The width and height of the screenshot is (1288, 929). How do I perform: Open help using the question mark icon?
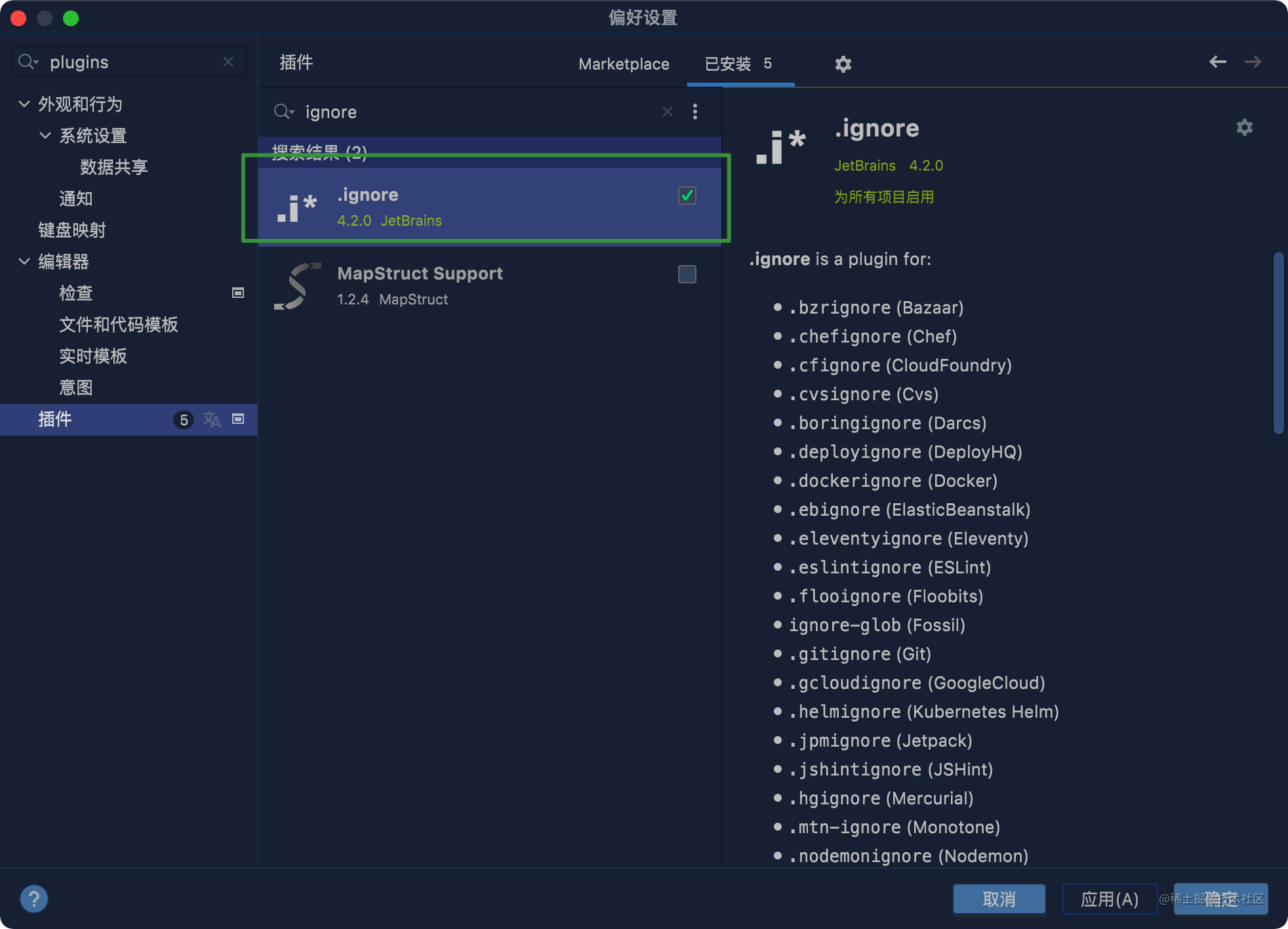coord(34,898)
